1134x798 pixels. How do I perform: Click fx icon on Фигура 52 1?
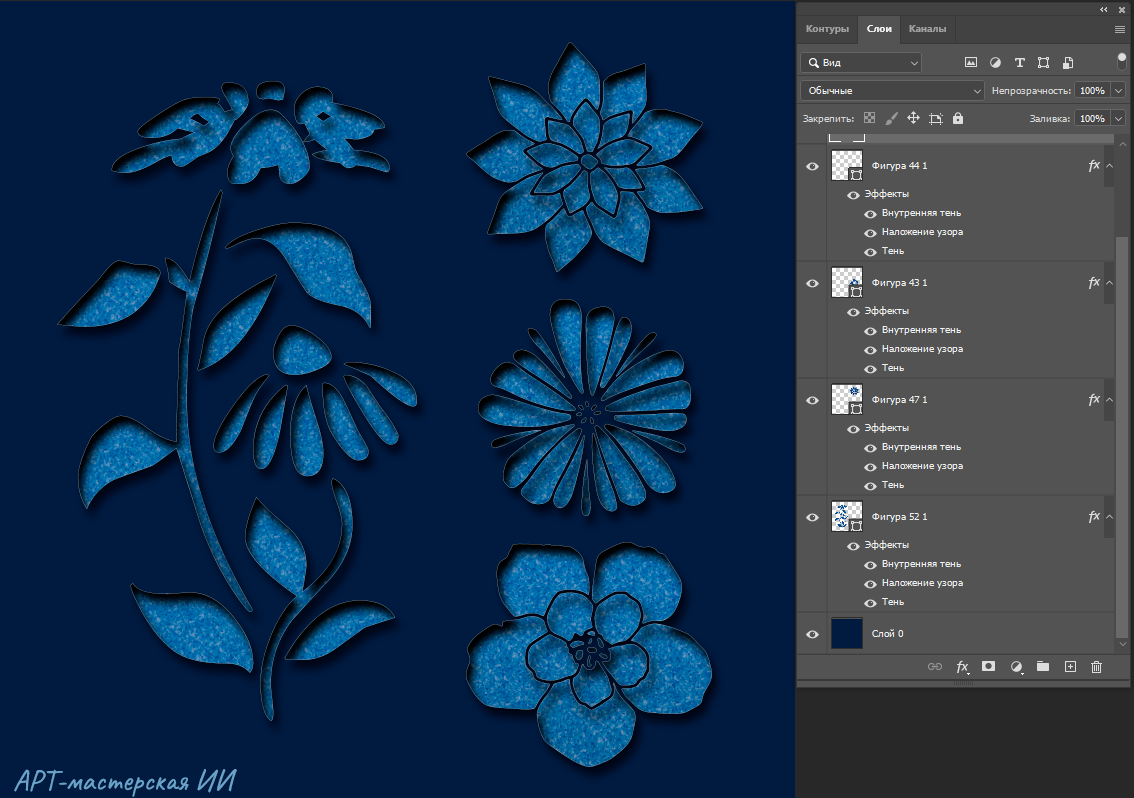1094,517
